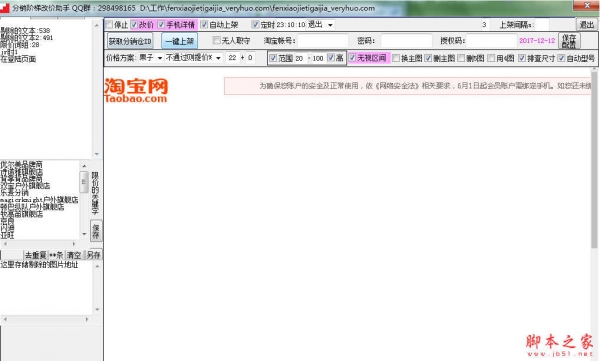Image resolution: width=600 pixels, height=361 pixels.
Task: Click right arrow of keyword list horizontal scrollbar
Action: [x=73, y=244]
